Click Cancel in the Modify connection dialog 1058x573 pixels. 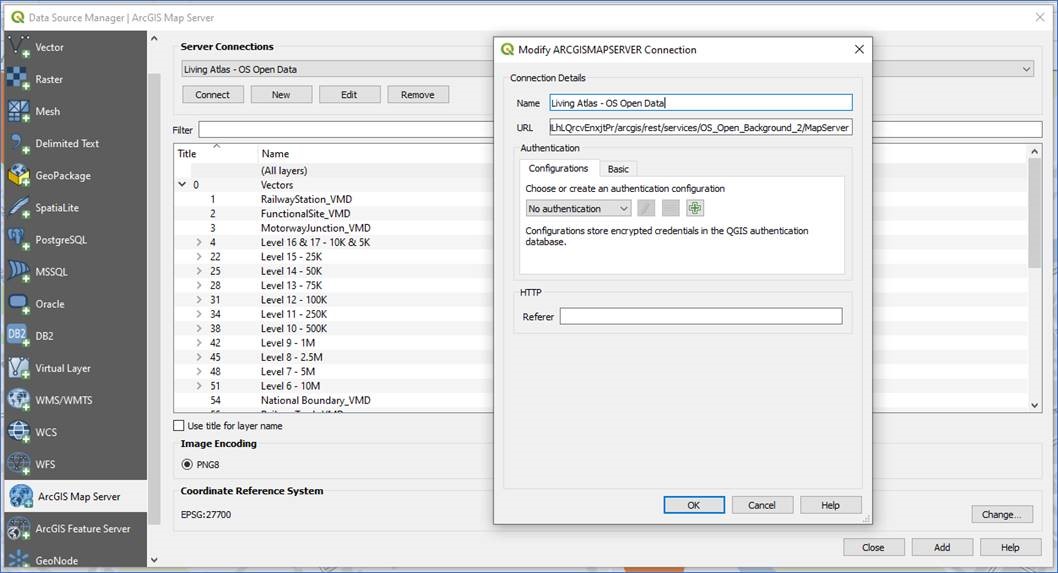click(x=762, y=505)
